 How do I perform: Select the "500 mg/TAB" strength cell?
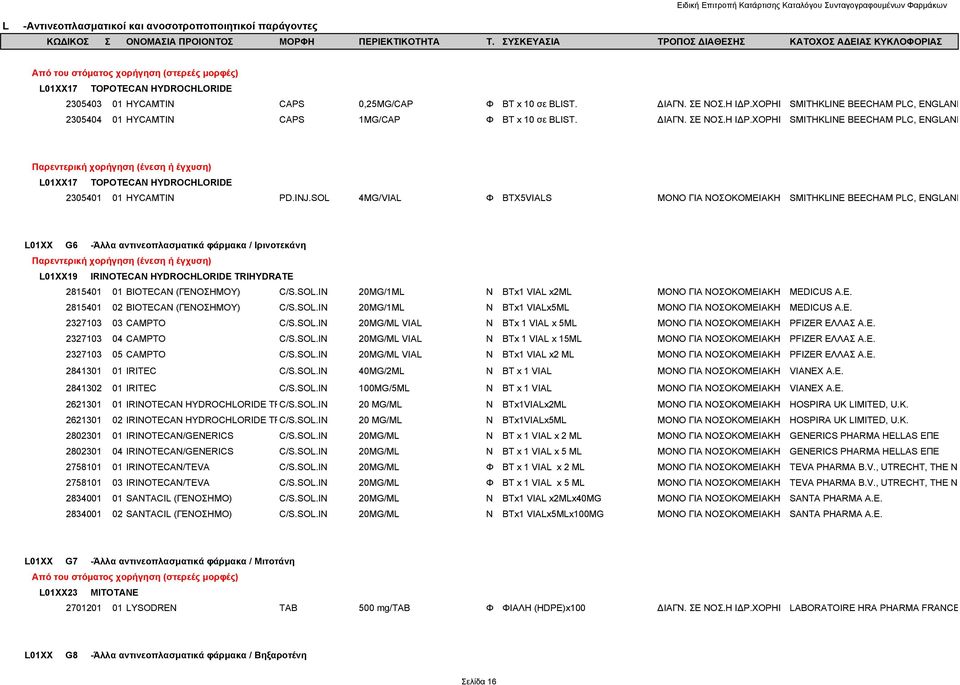[x=384, y=608]
